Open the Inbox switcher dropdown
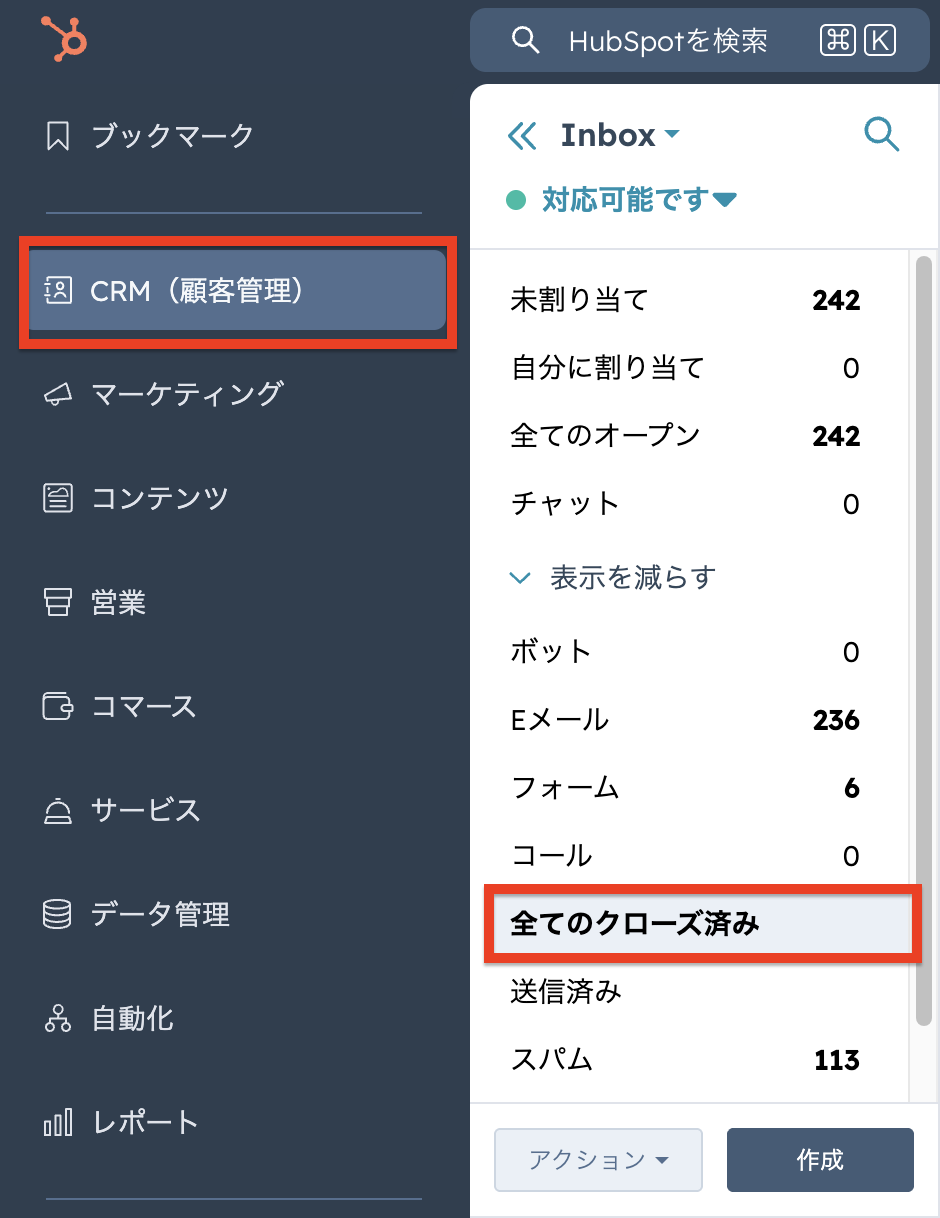The image size is (940, 1218). coord(620,135)
